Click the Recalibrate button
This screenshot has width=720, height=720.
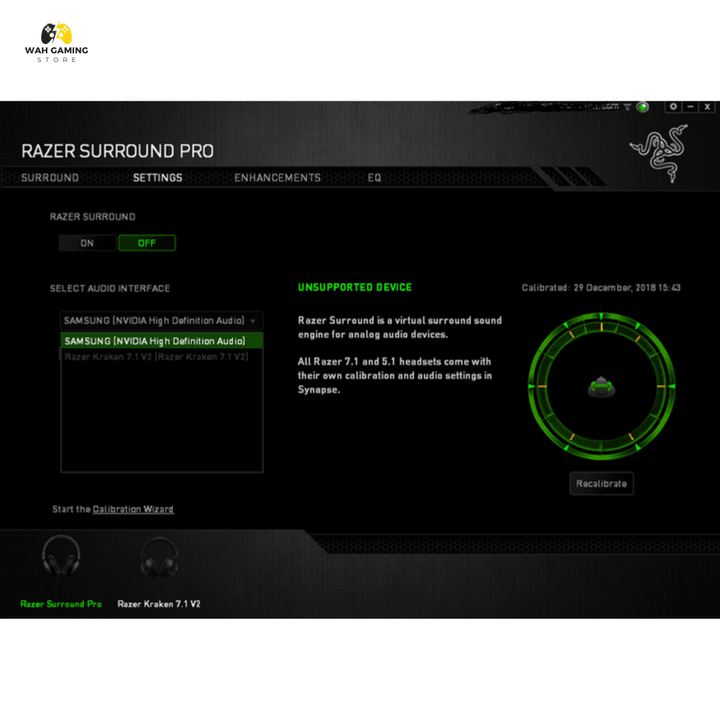tap(602, 484)
